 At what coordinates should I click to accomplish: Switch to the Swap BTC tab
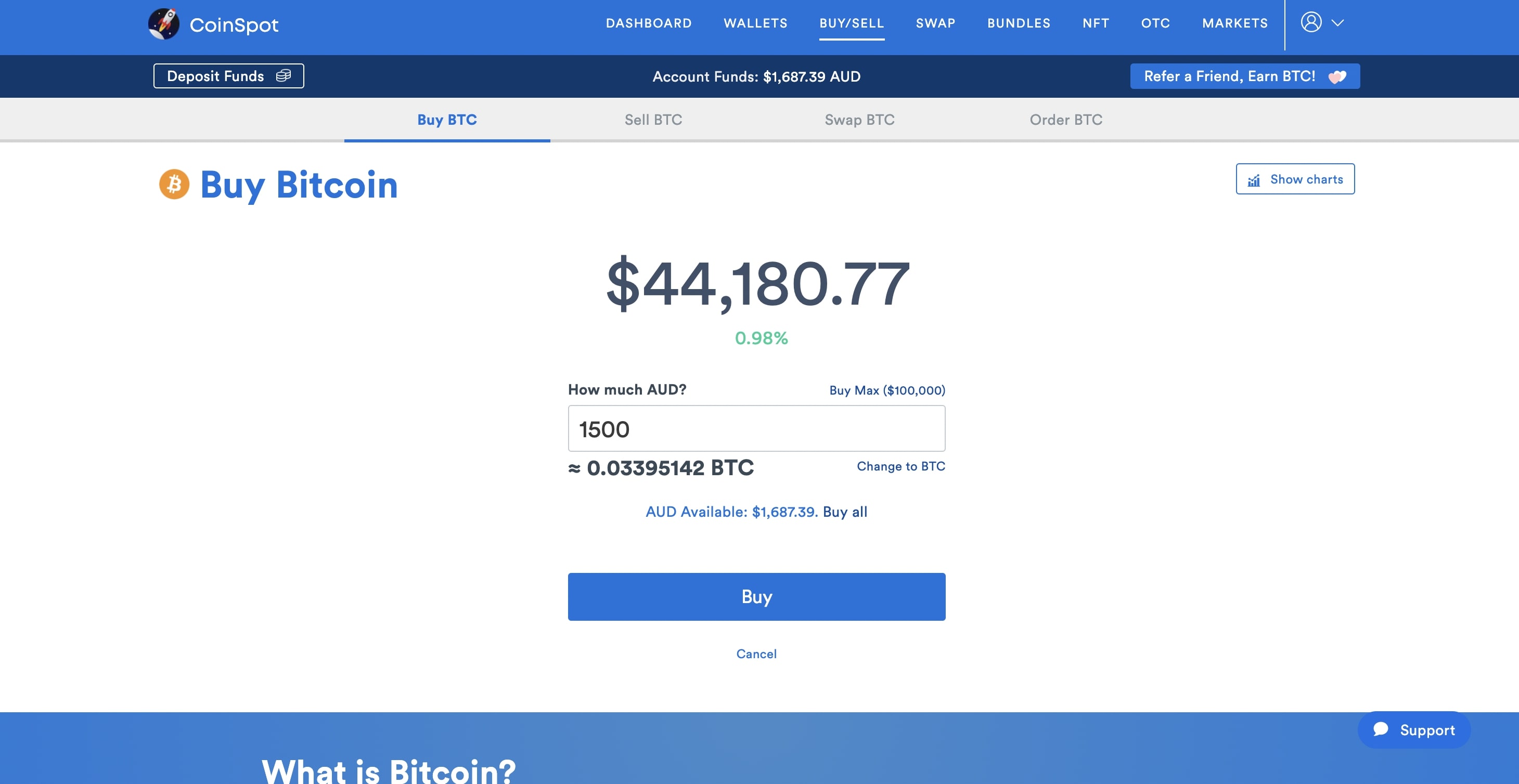click(859, 120)
